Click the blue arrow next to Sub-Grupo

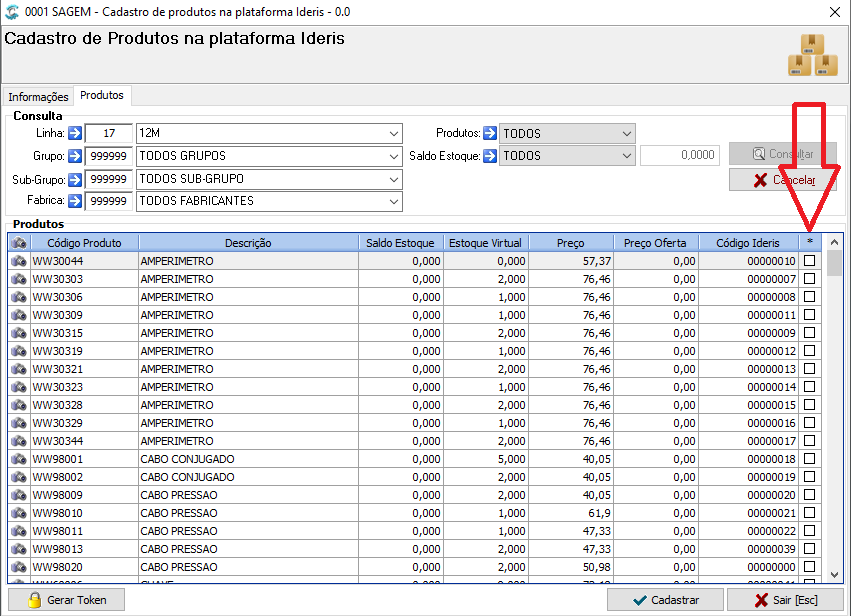pyautogui.click(x=75, y=179)
